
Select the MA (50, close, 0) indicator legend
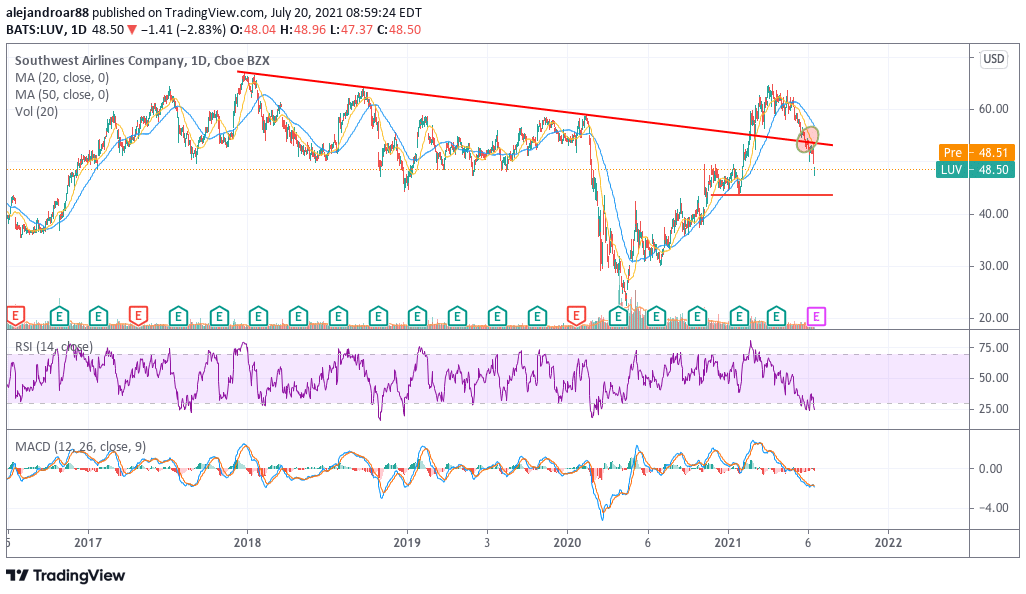[62, 95]
